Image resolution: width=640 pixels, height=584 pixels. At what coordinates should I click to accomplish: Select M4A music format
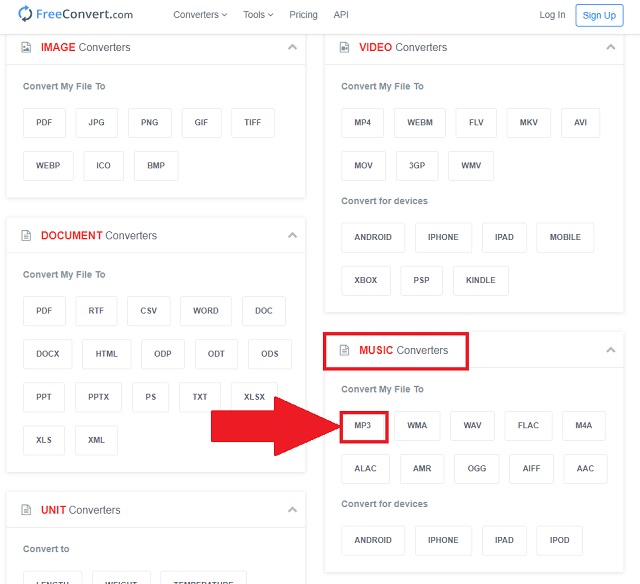pyautogui.click(x=584, y=426)
